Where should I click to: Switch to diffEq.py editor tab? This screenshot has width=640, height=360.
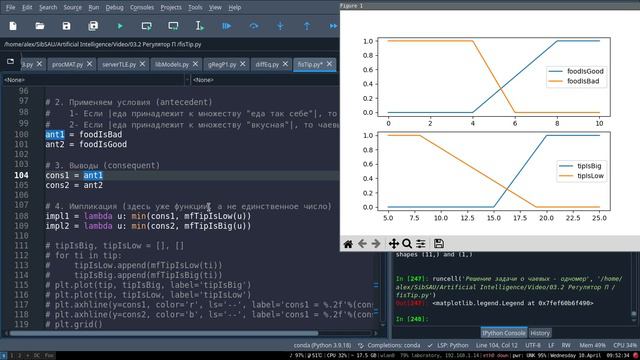coord(267,64)
